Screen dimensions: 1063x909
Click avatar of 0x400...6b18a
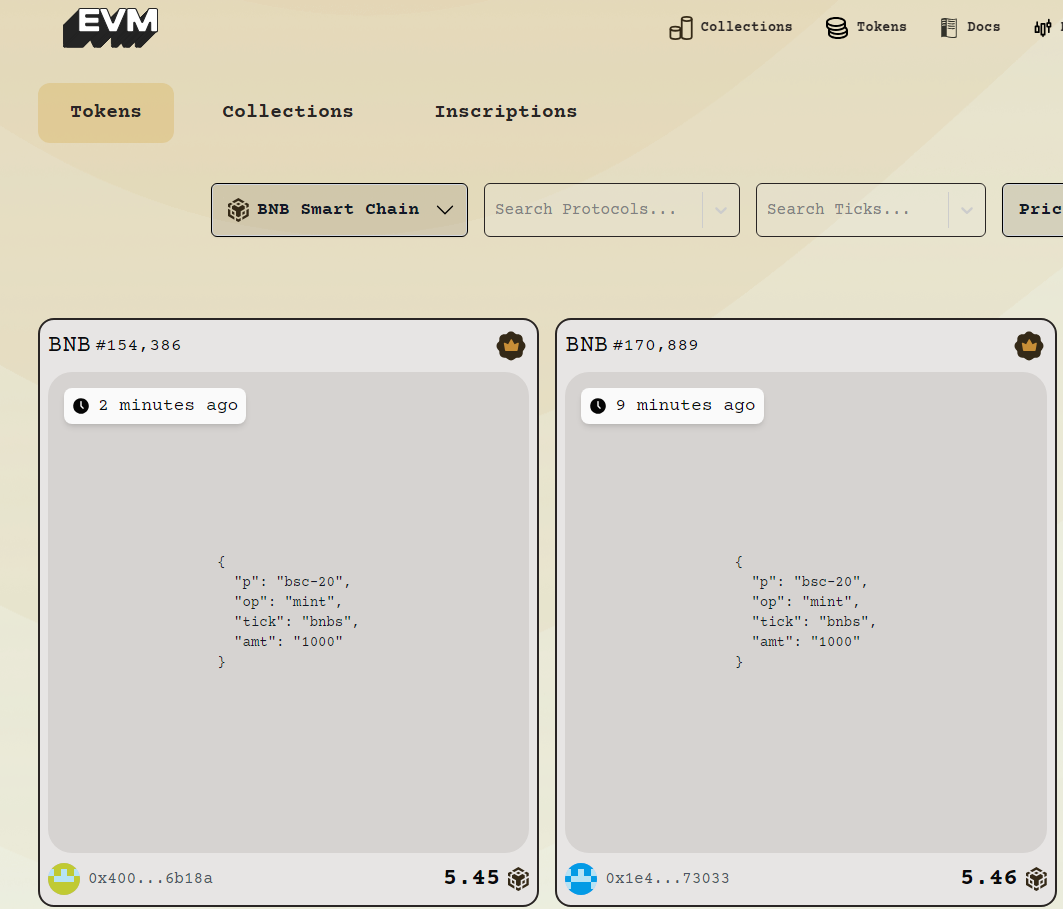64,878
